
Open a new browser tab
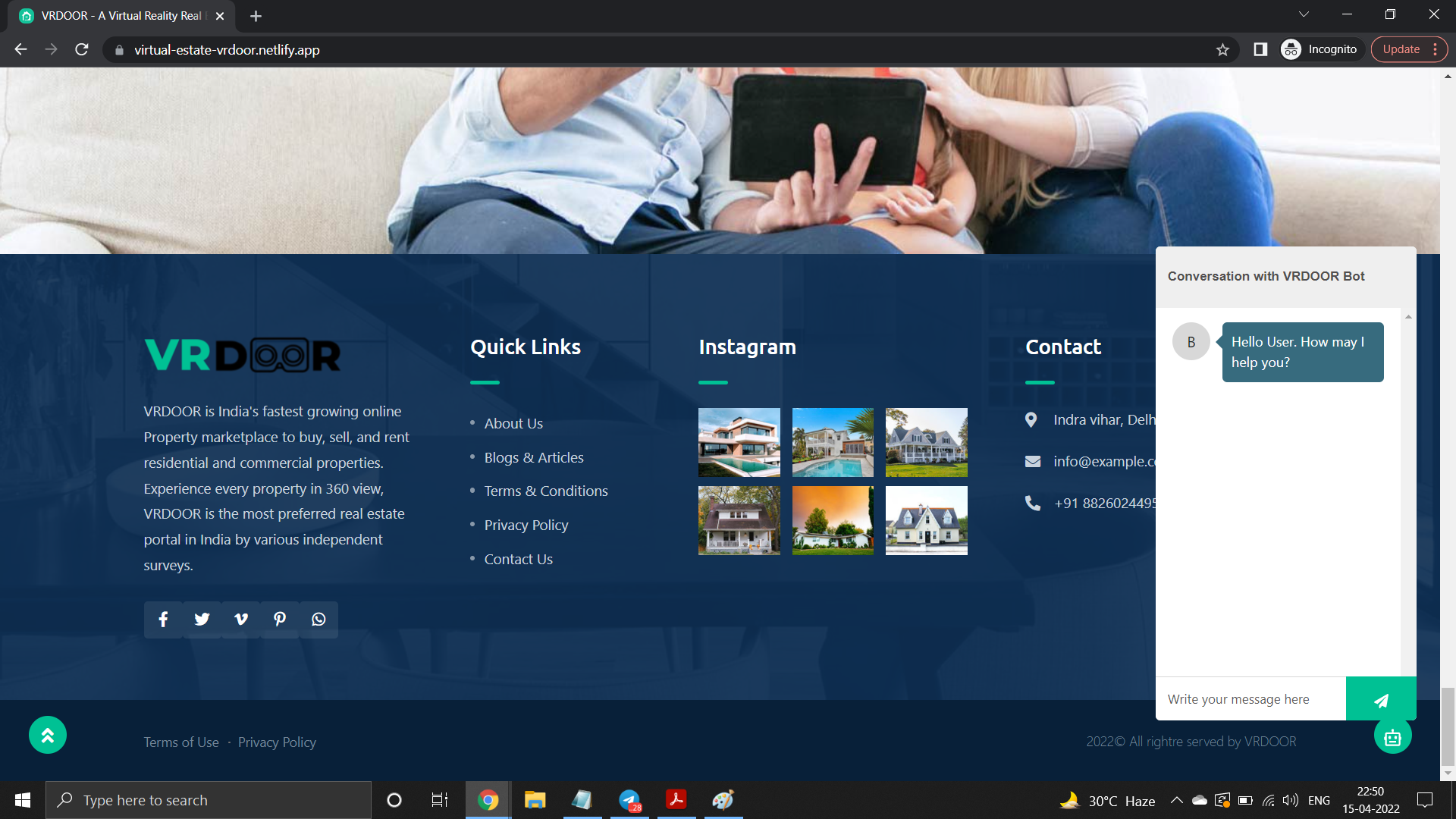[256, 16]
